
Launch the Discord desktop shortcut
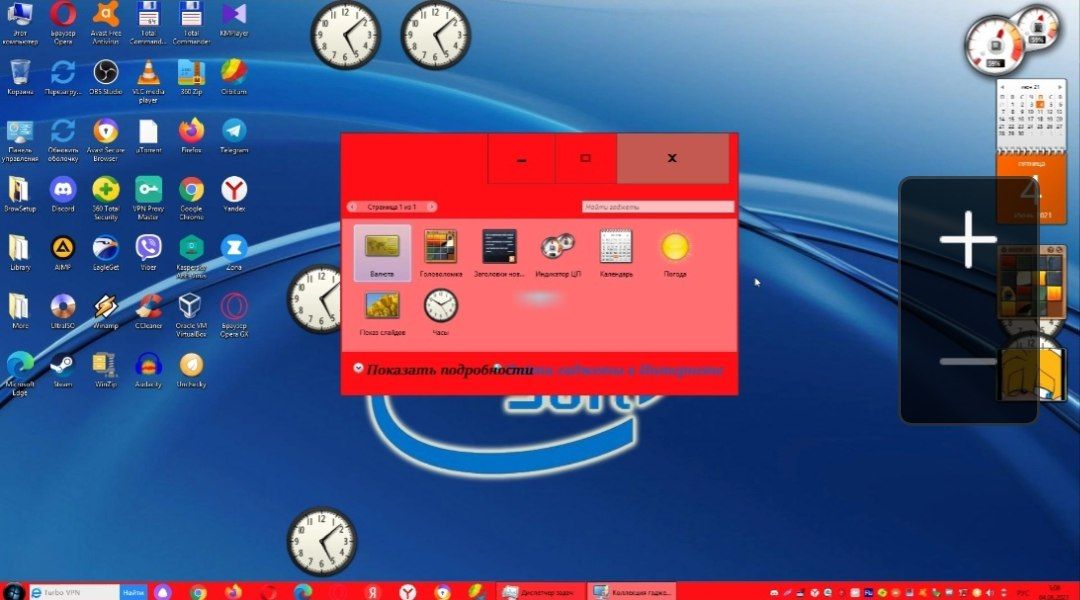[x=63, y=195]
